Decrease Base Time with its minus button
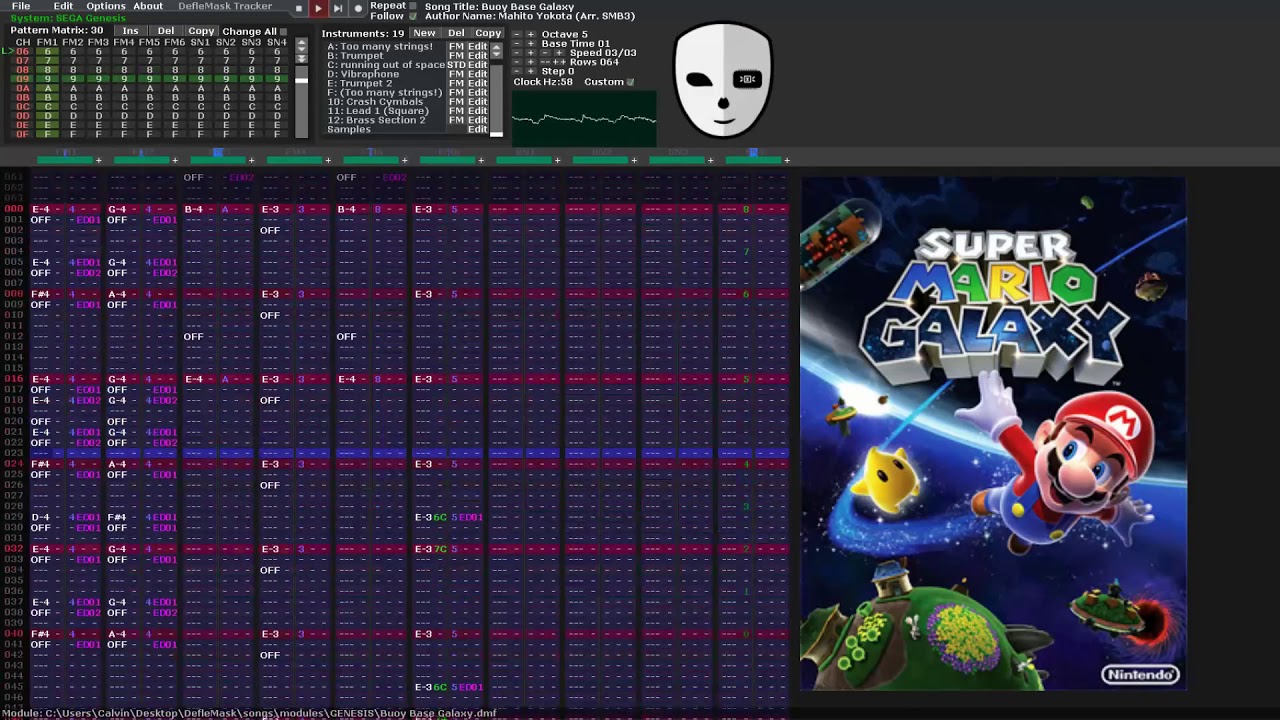 (517, 43)
